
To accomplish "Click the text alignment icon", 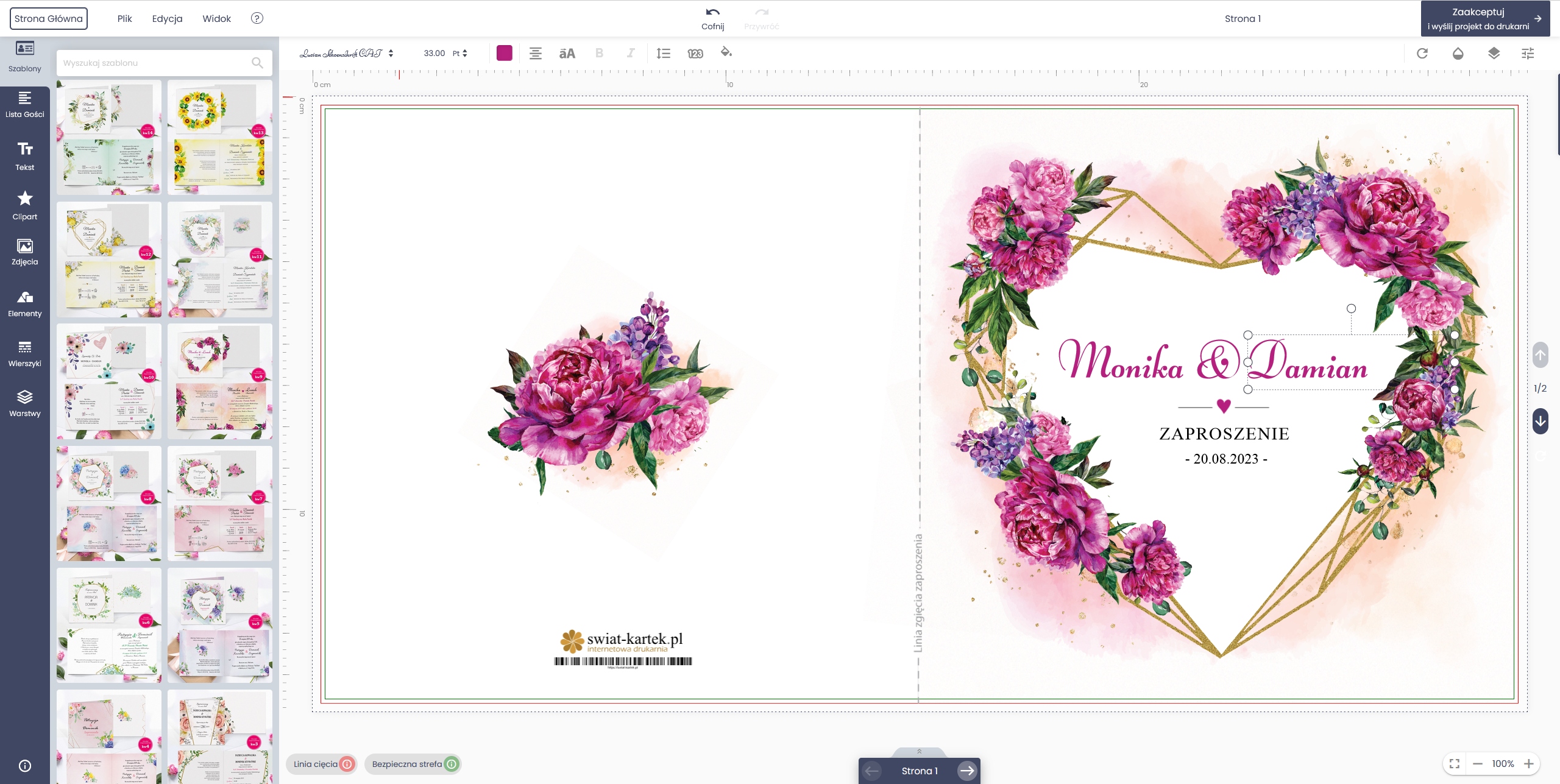I will click(x=535, y=54).
